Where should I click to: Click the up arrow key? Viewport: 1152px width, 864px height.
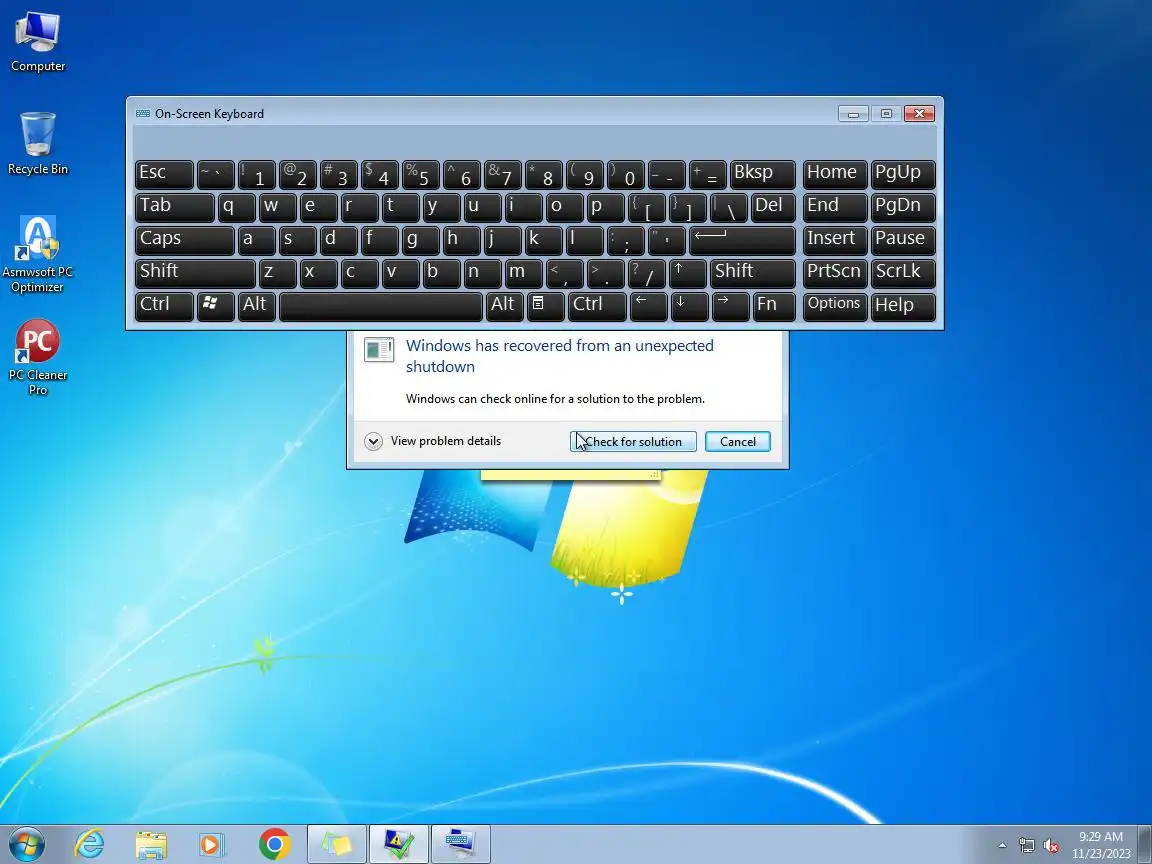pyautogui.click(x=687, y=273)
